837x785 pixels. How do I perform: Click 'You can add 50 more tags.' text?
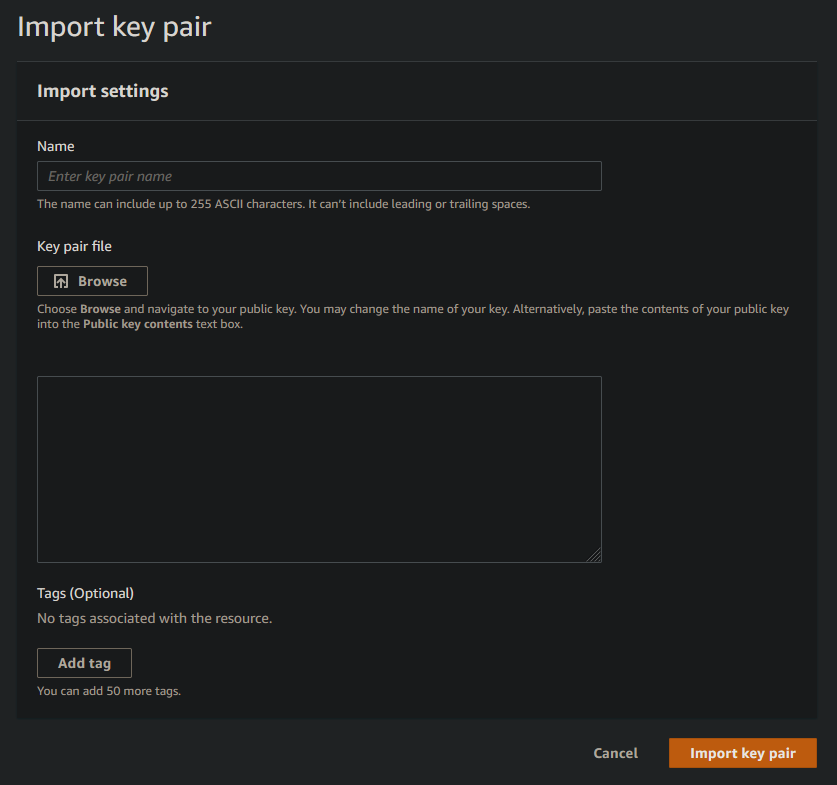point(109,691)
